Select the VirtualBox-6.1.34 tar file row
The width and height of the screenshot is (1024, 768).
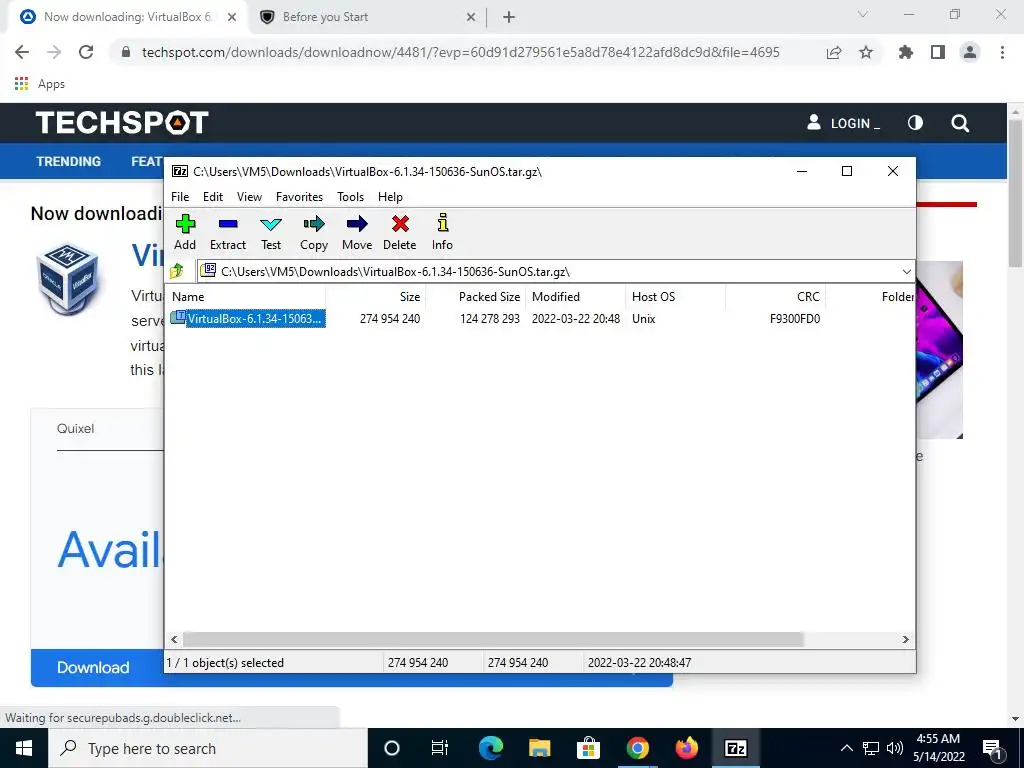(248, 319)
